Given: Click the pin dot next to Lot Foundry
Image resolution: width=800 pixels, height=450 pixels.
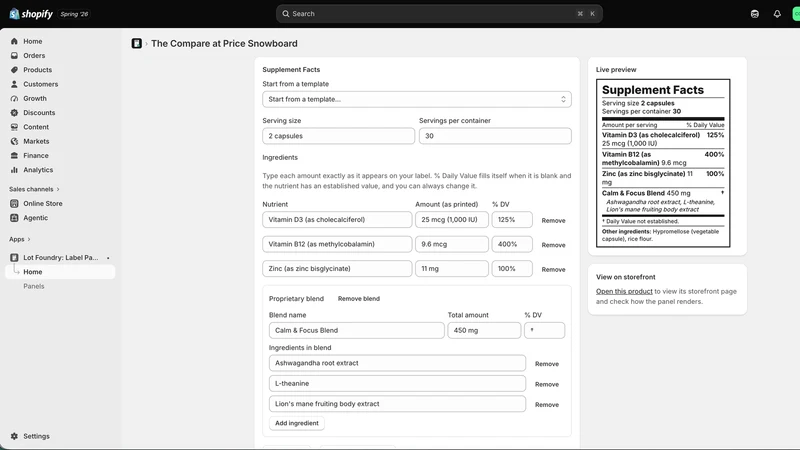Looking at the screenshot, I should coord(108,258).
